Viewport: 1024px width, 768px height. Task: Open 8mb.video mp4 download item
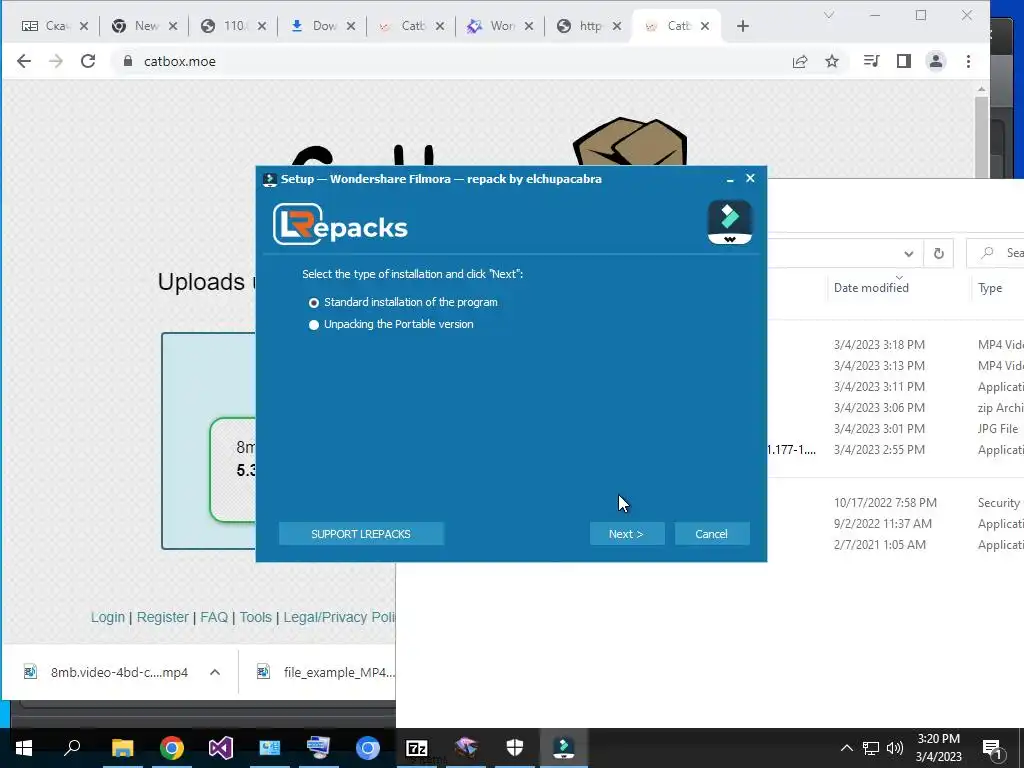point(106,672)
